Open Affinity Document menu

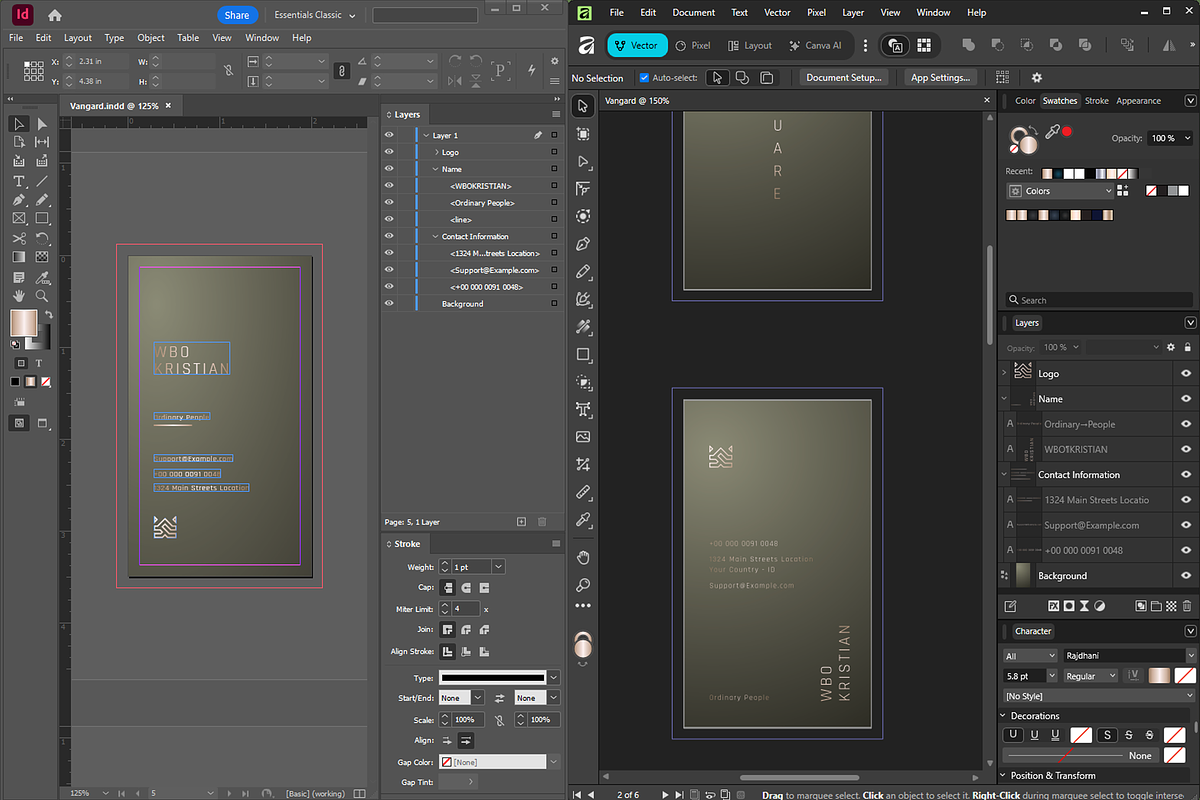(x=694, y=13)
